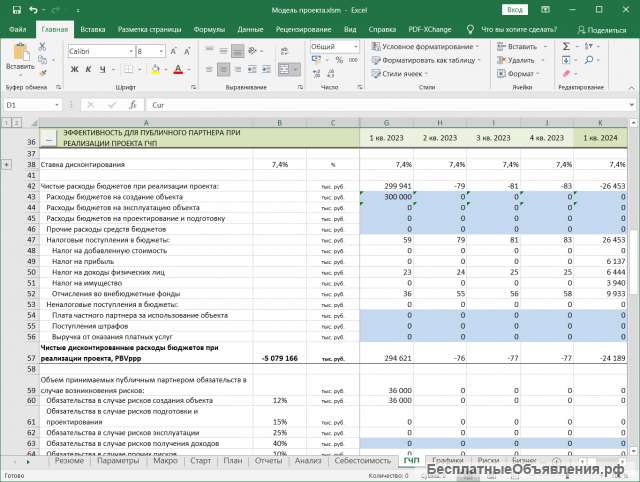
Task: Expand grouped rows with plus button near row 38
Action: coord(9,163)
